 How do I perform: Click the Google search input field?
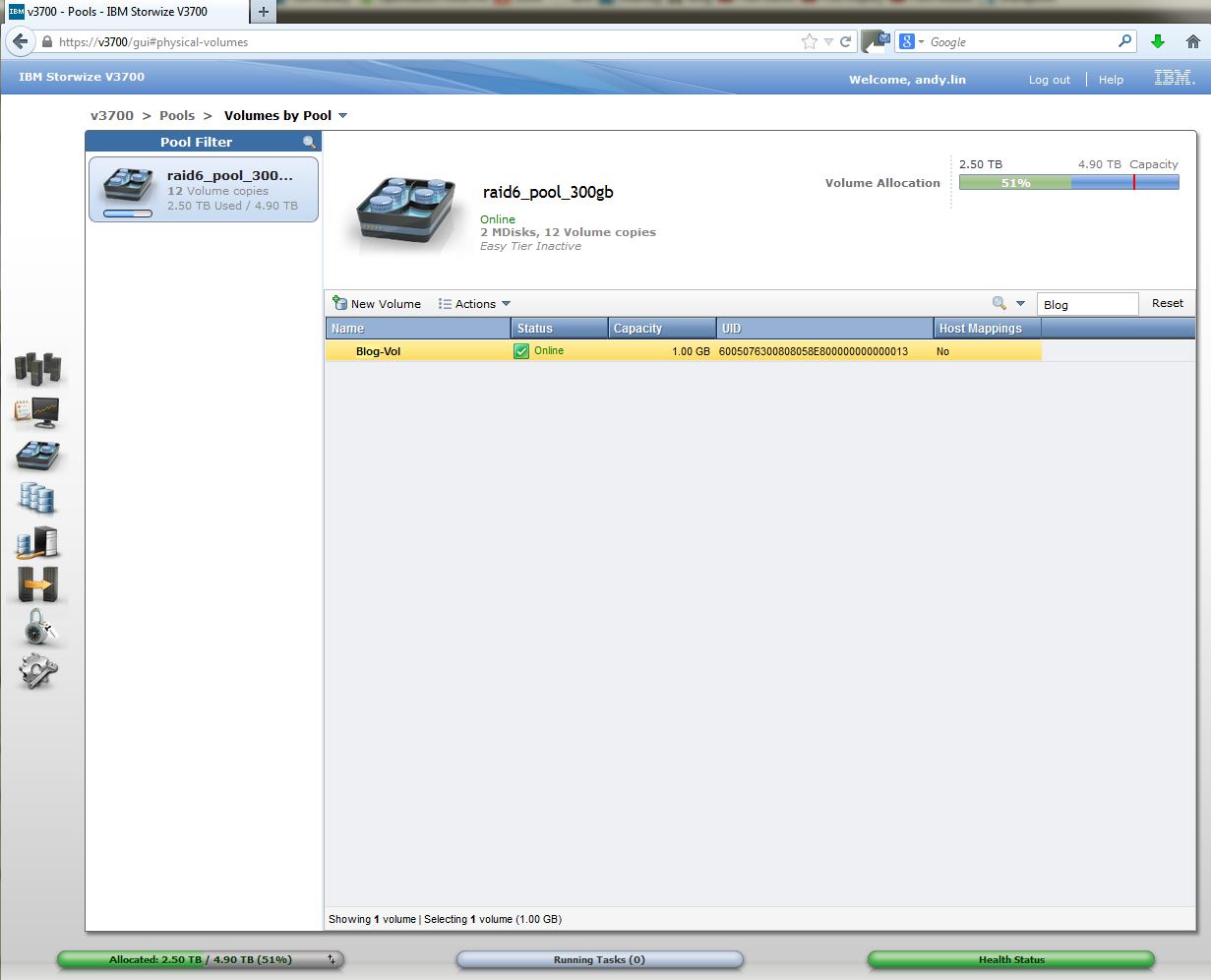(1021, 42)
